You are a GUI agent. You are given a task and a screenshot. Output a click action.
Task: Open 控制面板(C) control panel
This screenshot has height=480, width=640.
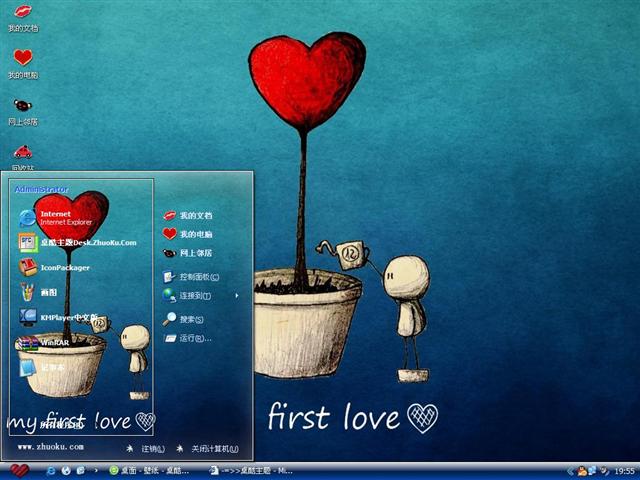(191, 277)
